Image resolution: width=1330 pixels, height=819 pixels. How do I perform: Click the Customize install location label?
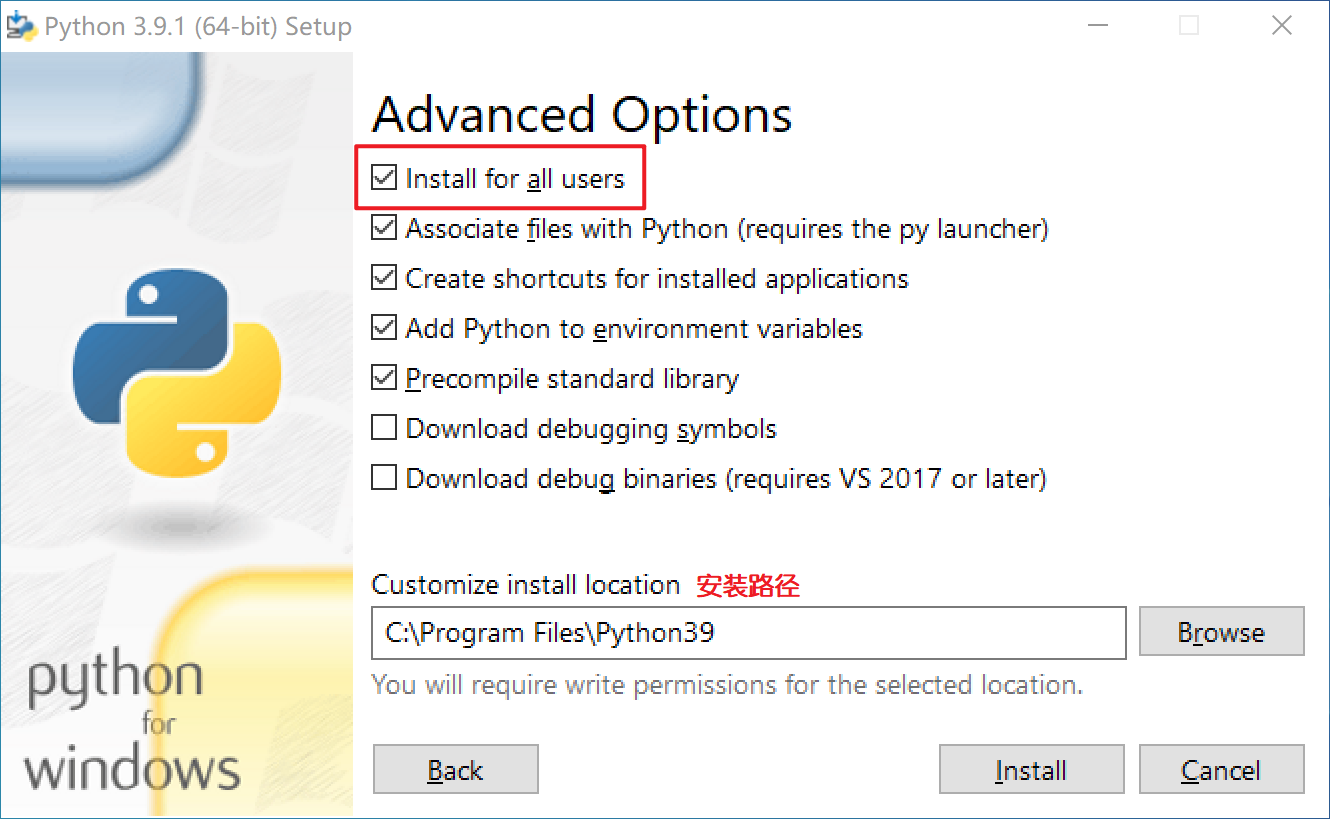pyautogui.click(x=526, y=585)
